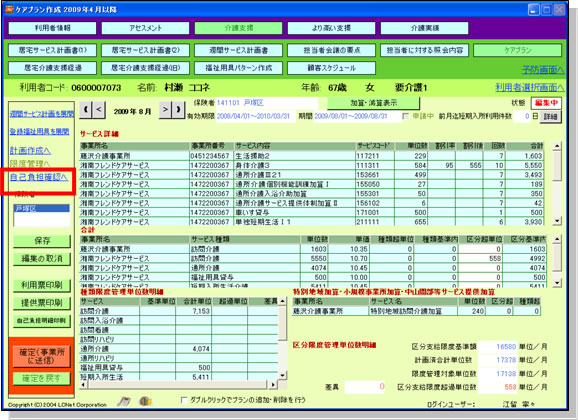Click the up arrow of 合計 table scrollbar
The height and width of the screenshot is (420, 578).
tap(557, 240)
